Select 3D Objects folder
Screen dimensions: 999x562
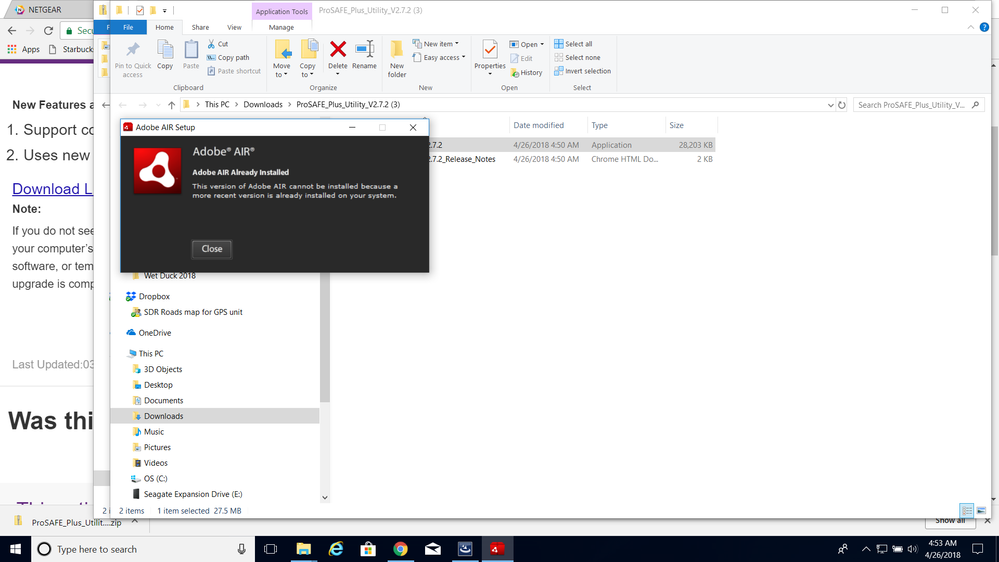tap(162, 369)
